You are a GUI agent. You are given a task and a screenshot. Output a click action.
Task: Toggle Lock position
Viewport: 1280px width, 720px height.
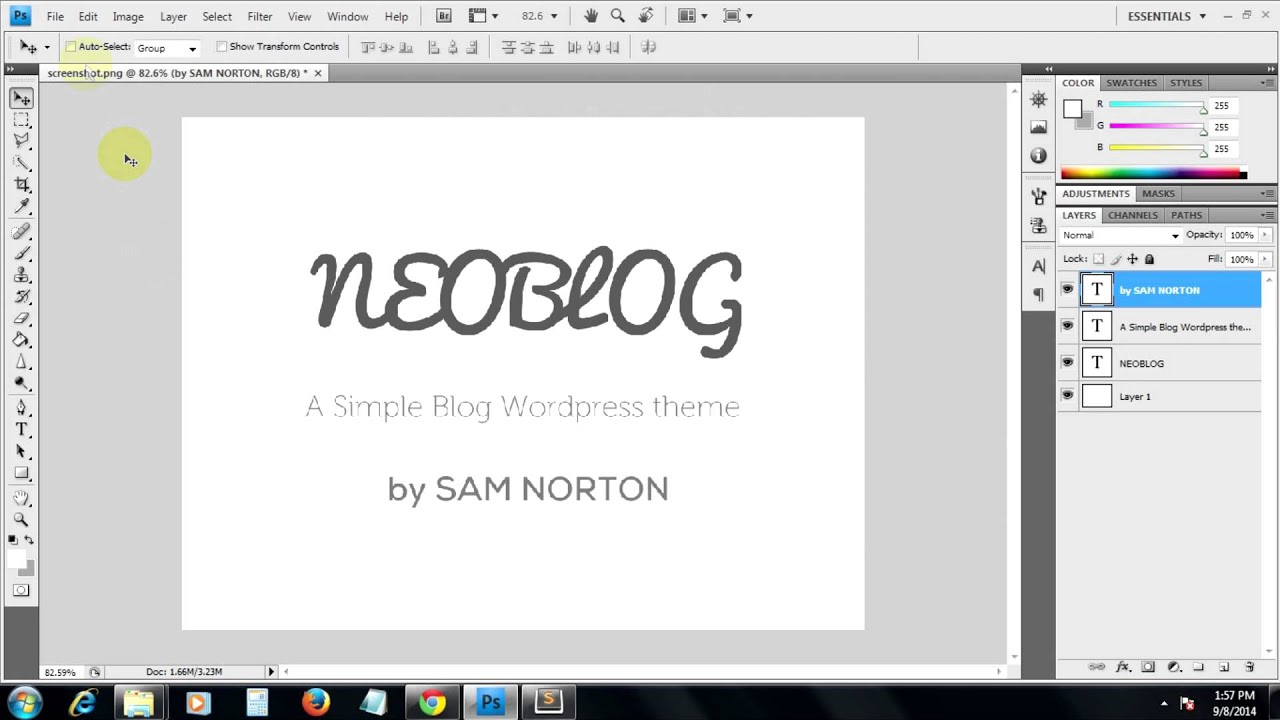(x=1132, y=259)
